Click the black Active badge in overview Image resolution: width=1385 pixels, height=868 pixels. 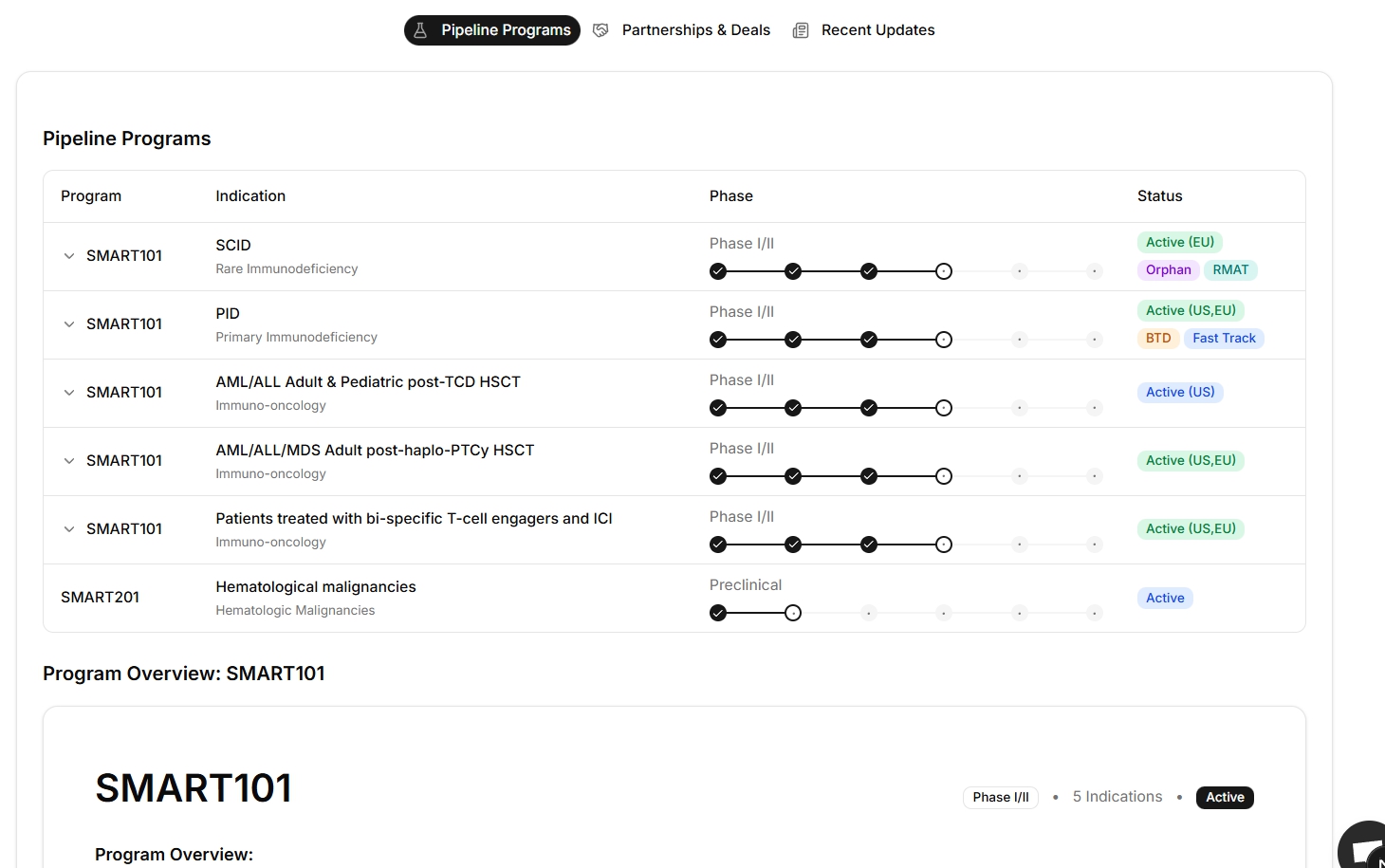pyautogui.click(x=1225, y=798)
